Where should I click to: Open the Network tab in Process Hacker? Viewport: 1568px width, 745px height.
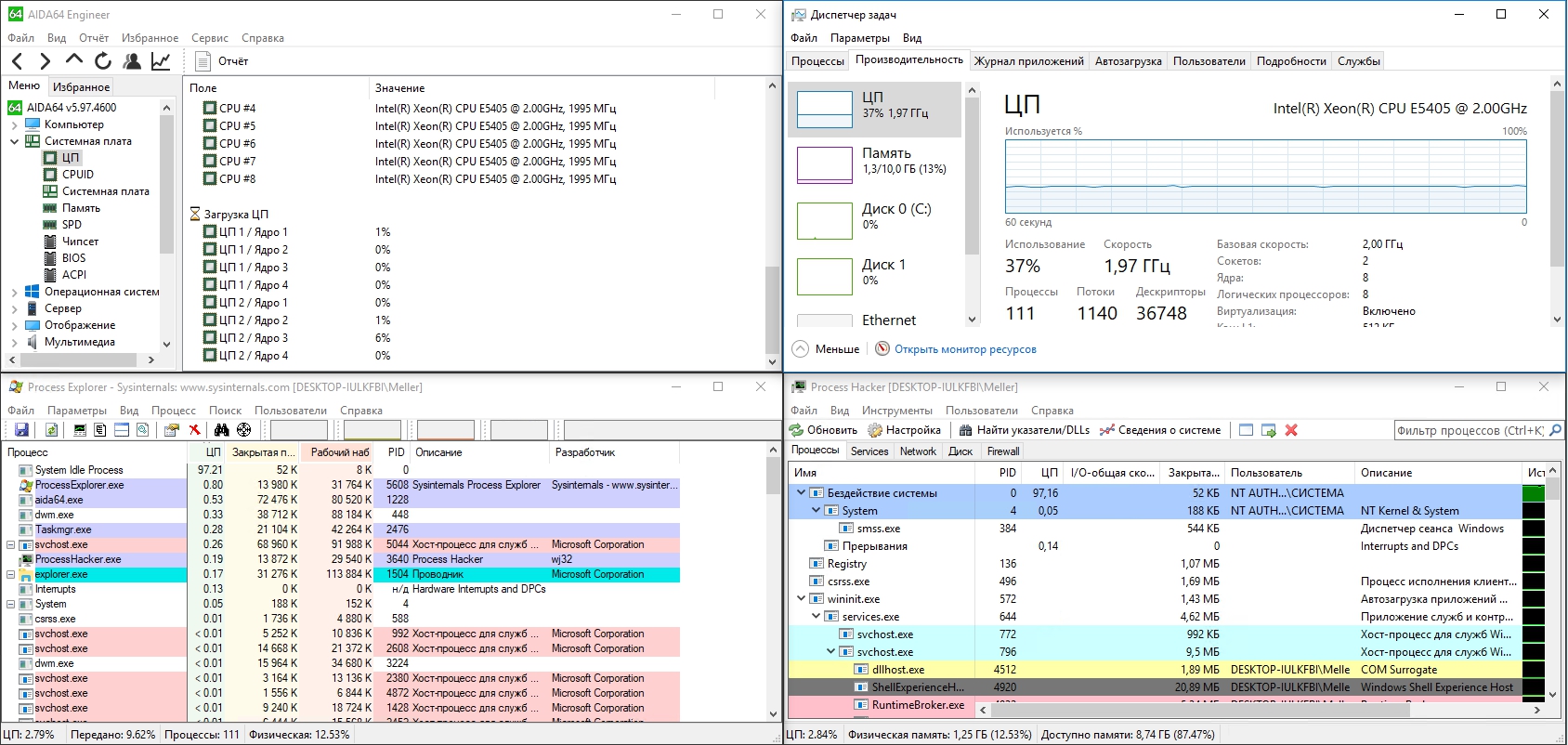tap(918, 451)
